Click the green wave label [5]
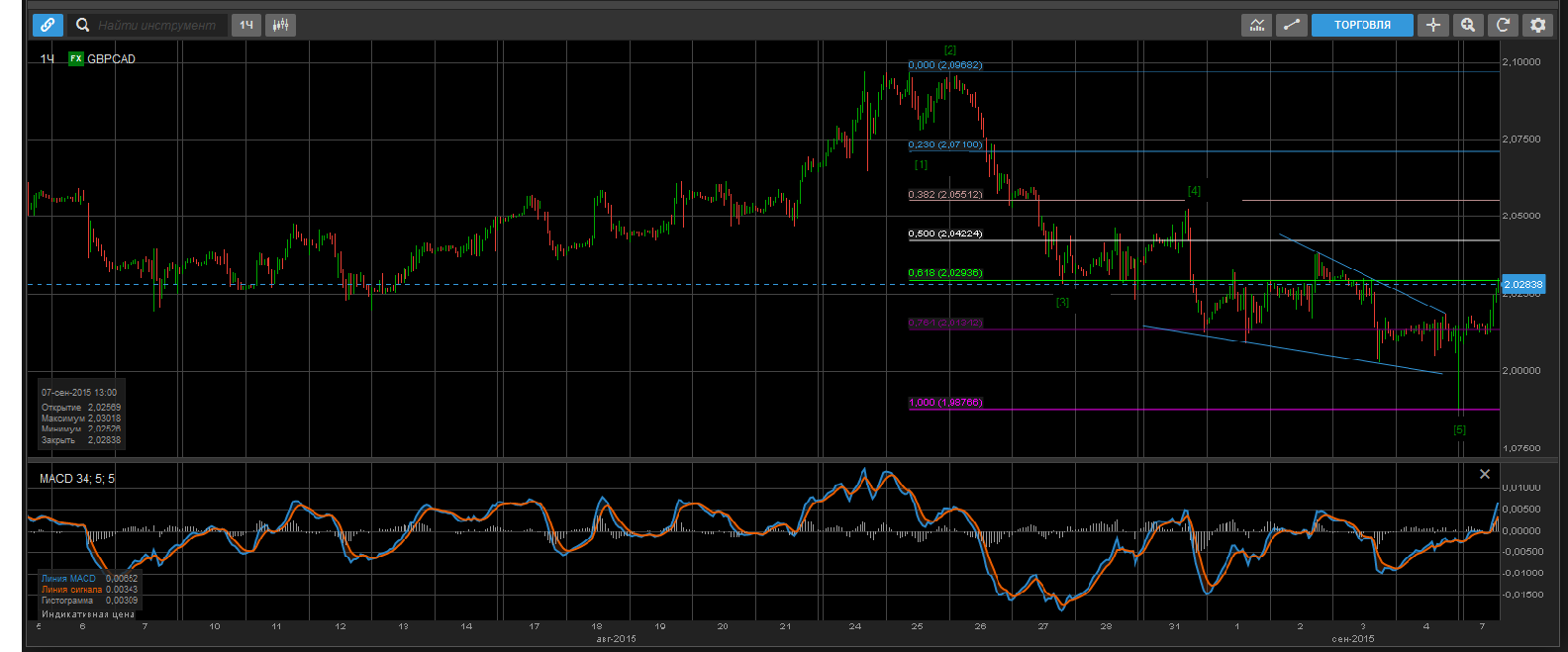Viewport: 1568px width, 652px height. point(1459,429)
